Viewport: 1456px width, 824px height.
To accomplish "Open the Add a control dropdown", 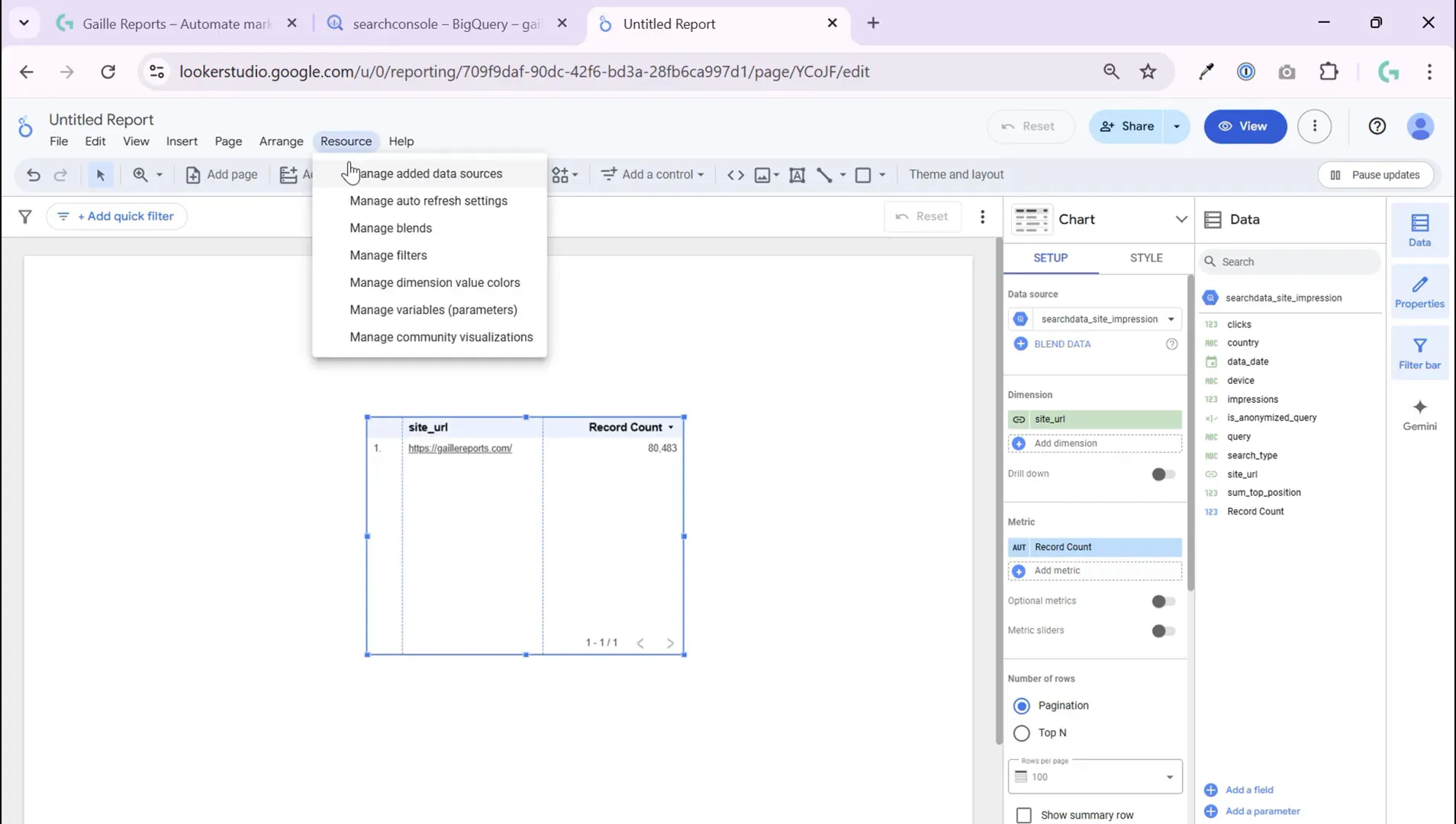I will tap(652, 175).
